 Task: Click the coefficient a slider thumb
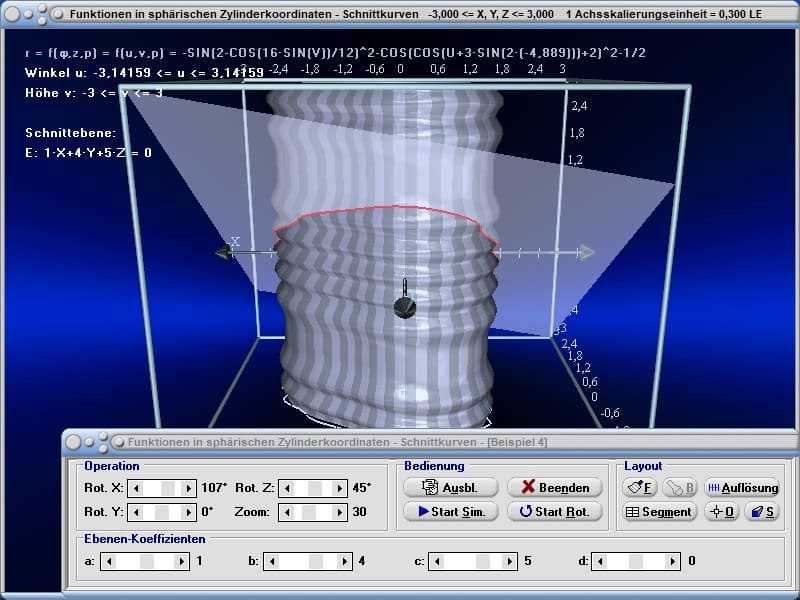[147, 561]
